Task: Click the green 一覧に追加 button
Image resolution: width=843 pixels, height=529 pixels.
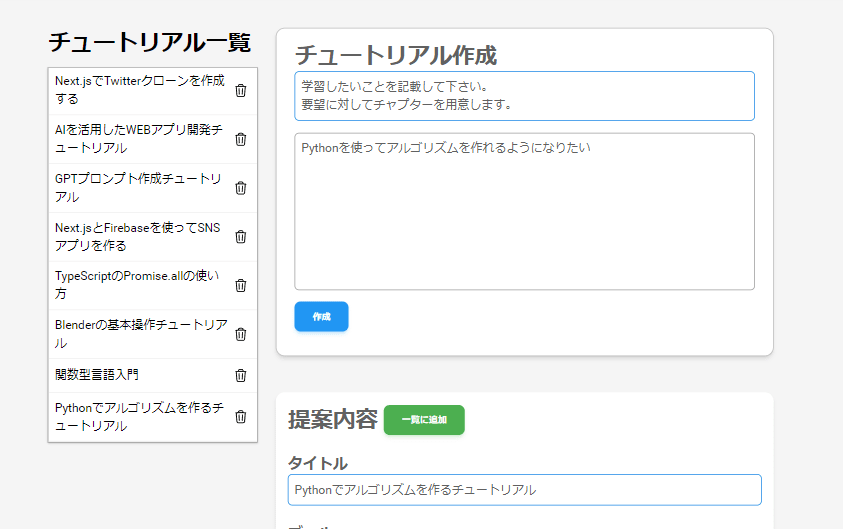Action: click(x=424, y=420)
